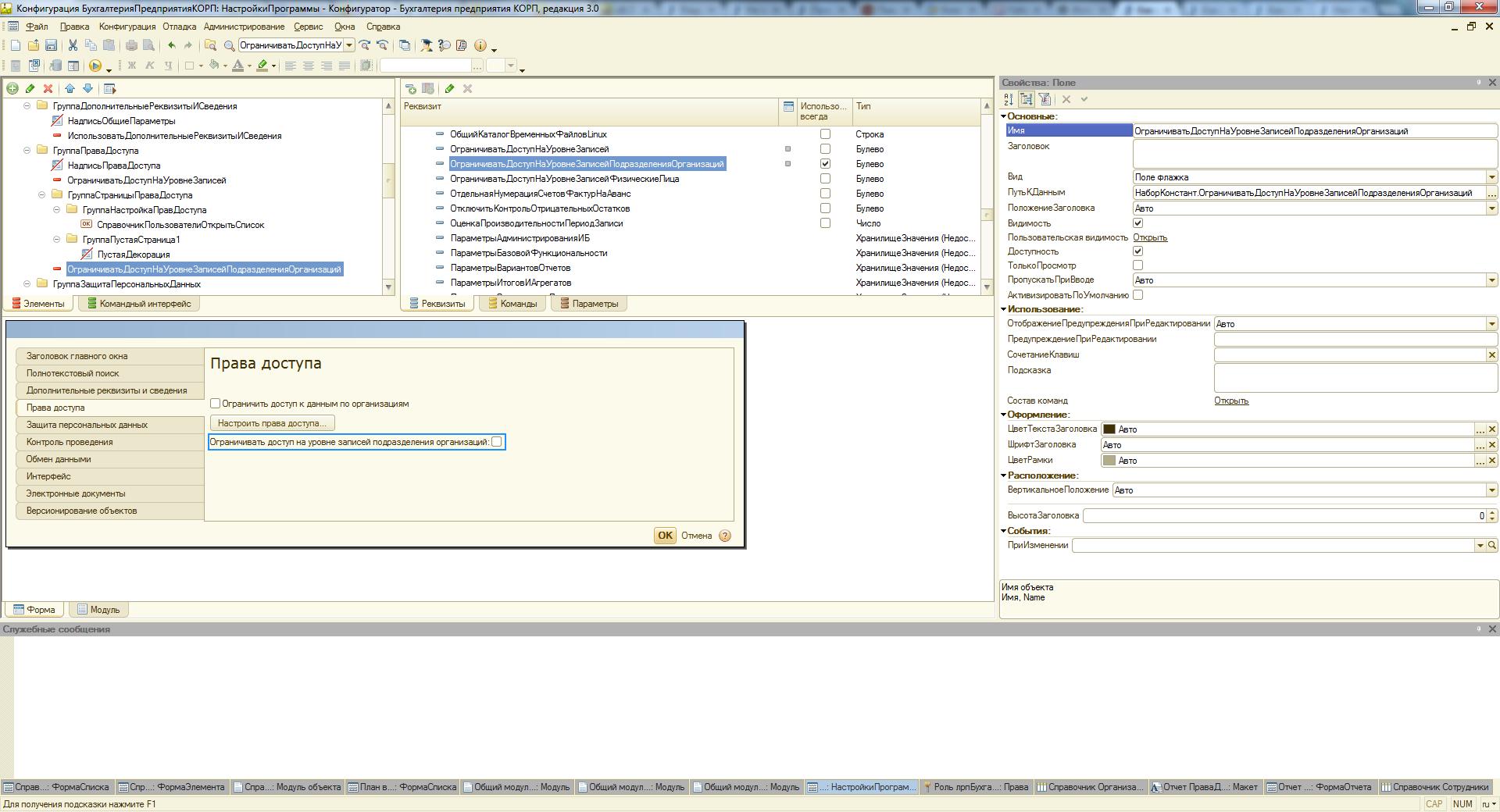1500x812 pixels.
Task: Click the red delete element cross
Action: click(x=48, y=89)
